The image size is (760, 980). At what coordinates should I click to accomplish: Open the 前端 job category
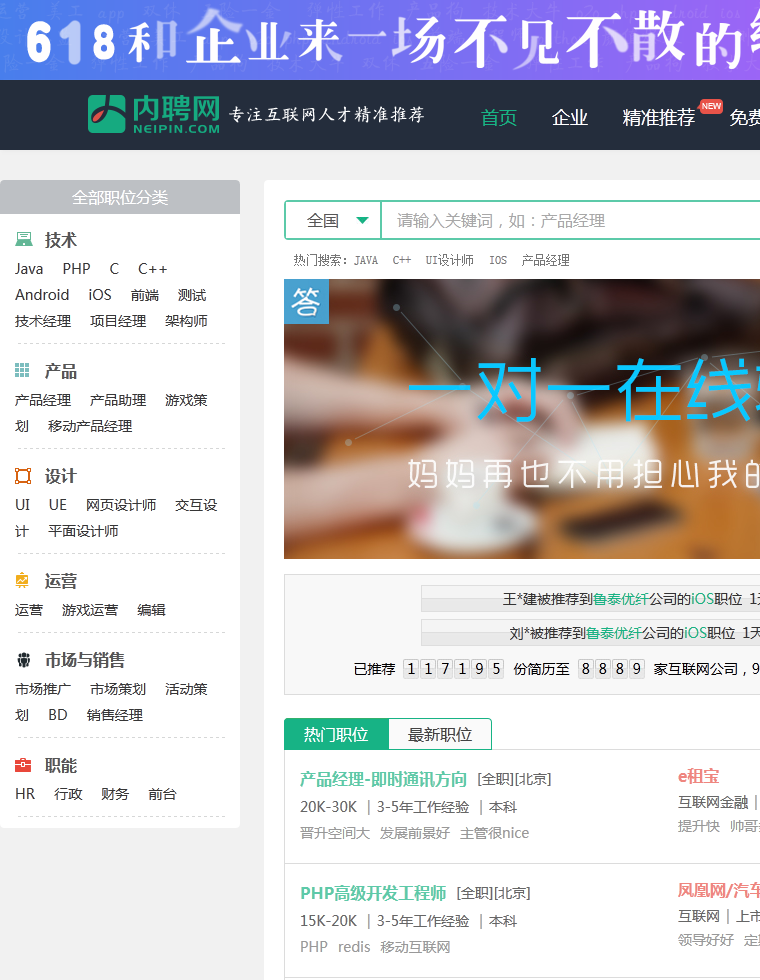144,295
